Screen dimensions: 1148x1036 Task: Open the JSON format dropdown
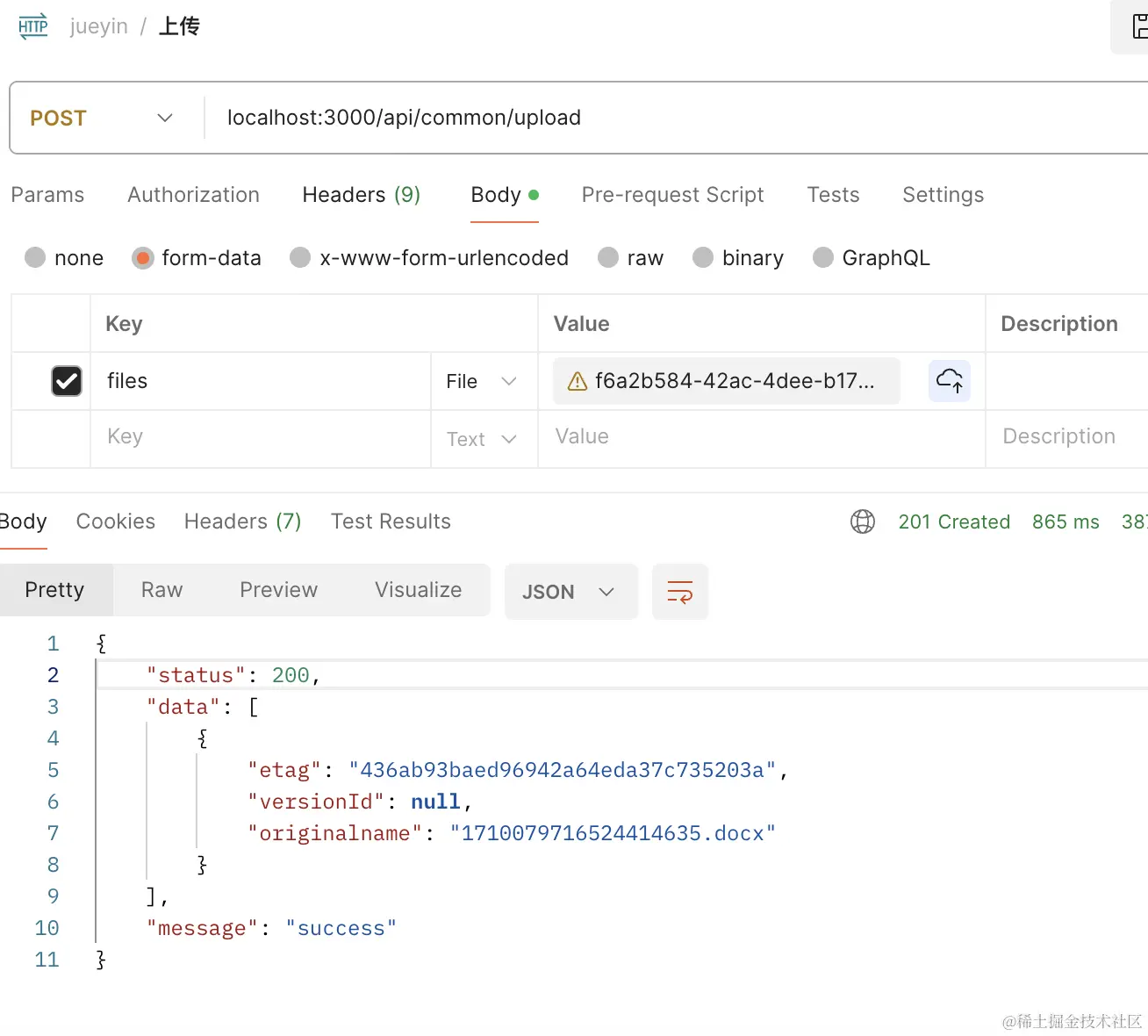570,592
